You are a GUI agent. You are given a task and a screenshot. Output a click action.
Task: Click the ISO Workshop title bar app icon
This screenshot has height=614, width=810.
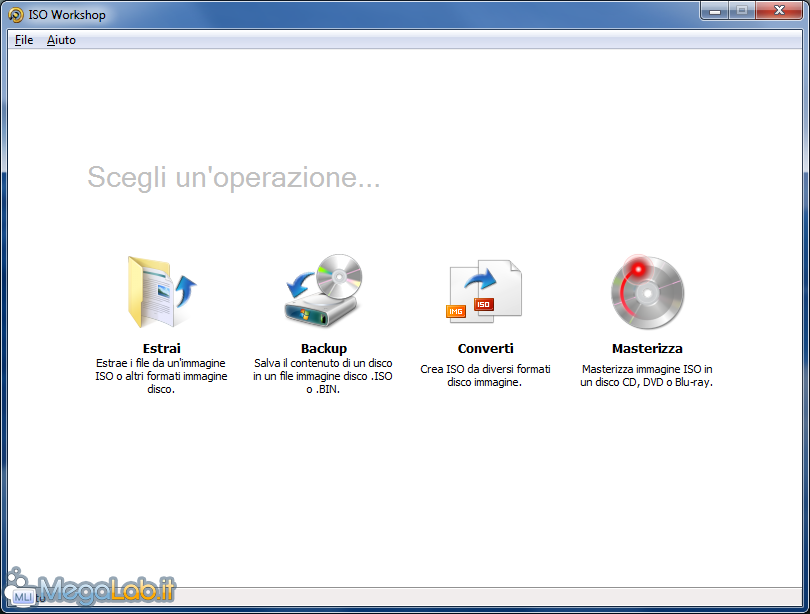(x=16, y=15)
